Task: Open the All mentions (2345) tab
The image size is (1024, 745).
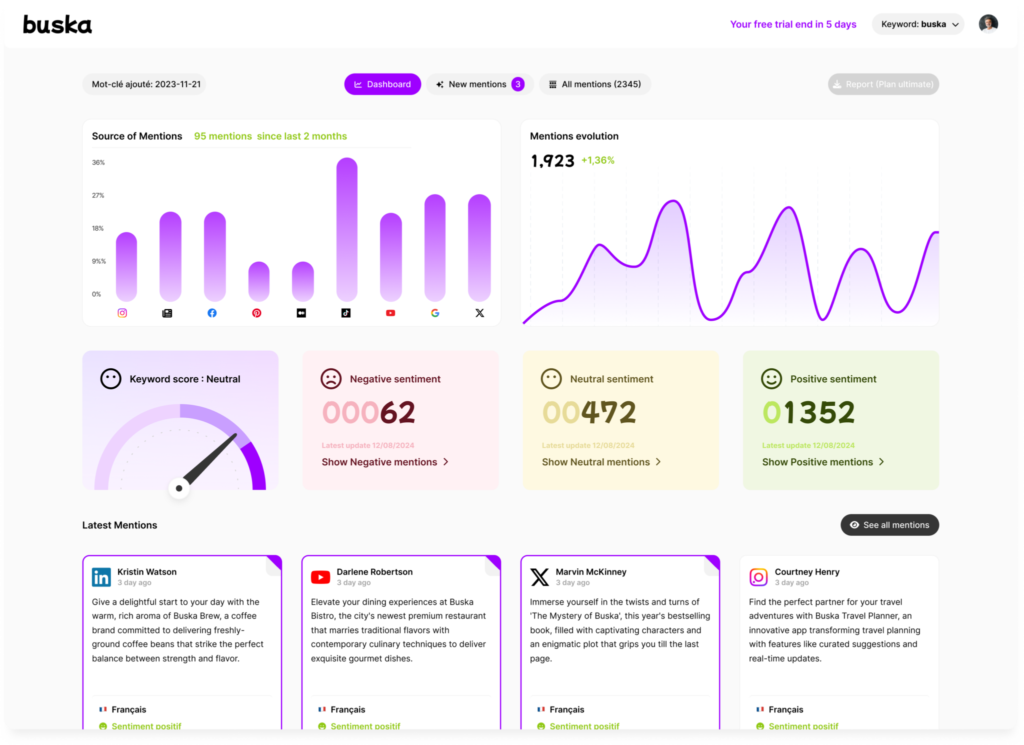Action: (595, 84)
